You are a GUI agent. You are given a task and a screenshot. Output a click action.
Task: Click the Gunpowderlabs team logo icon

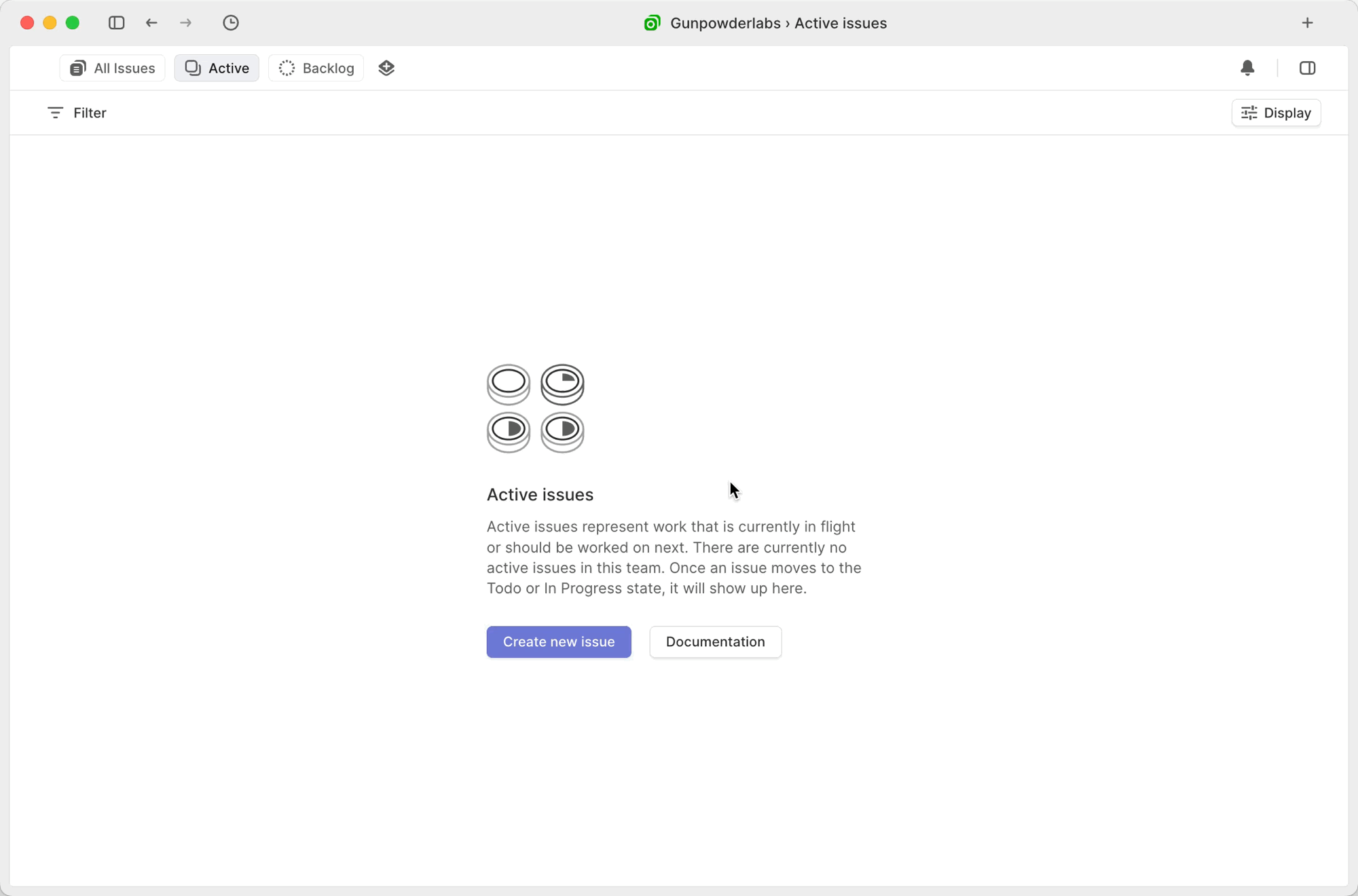pos(652,23)
